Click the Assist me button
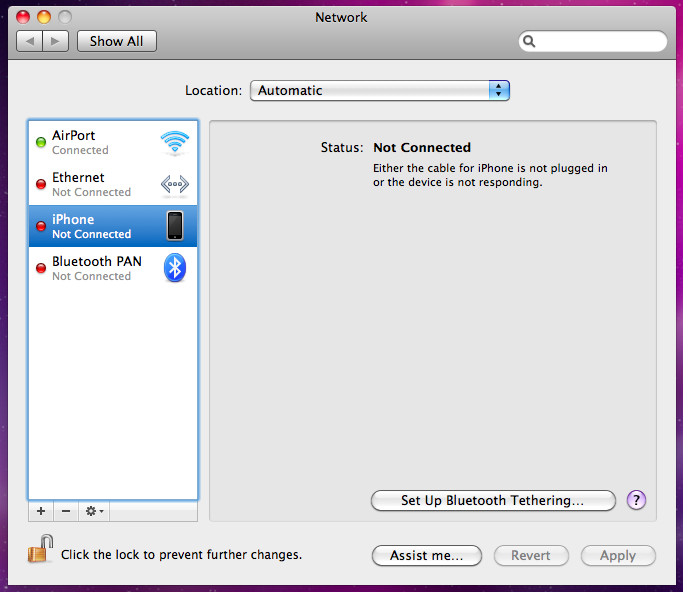 (x=427, y=555)
